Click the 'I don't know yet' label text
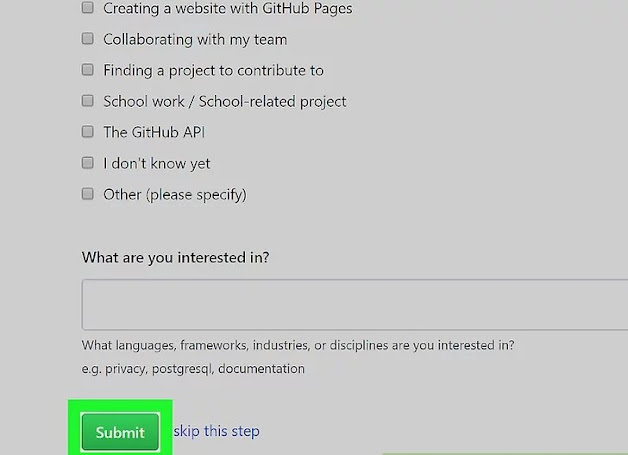This screenshot has width=628, height=455. pyautogui.click(x=157, y=163)
